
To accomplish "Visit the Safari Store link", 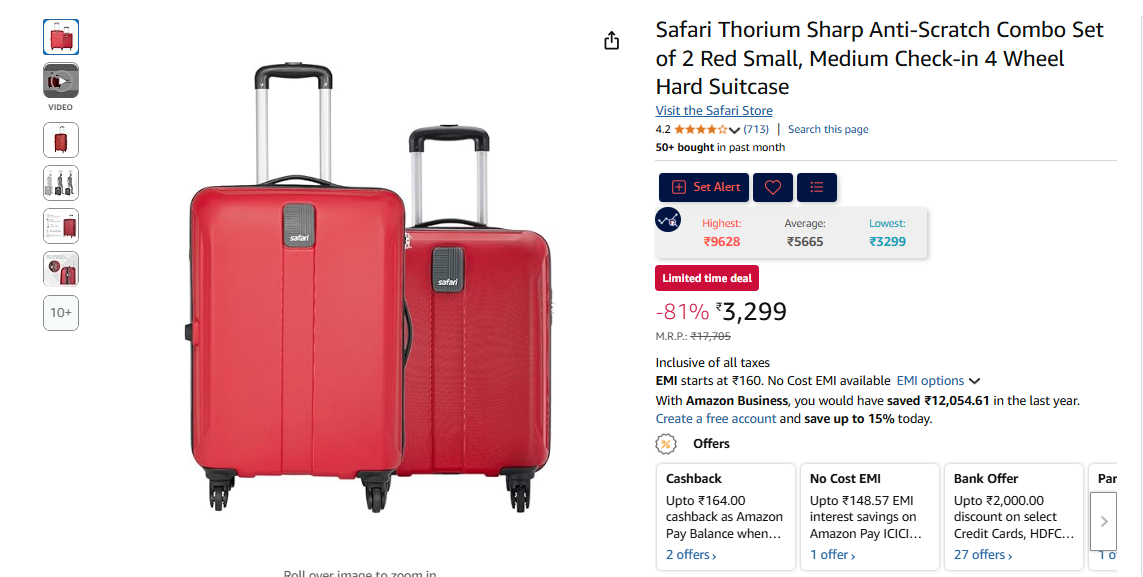I will (x=714, y=111).
